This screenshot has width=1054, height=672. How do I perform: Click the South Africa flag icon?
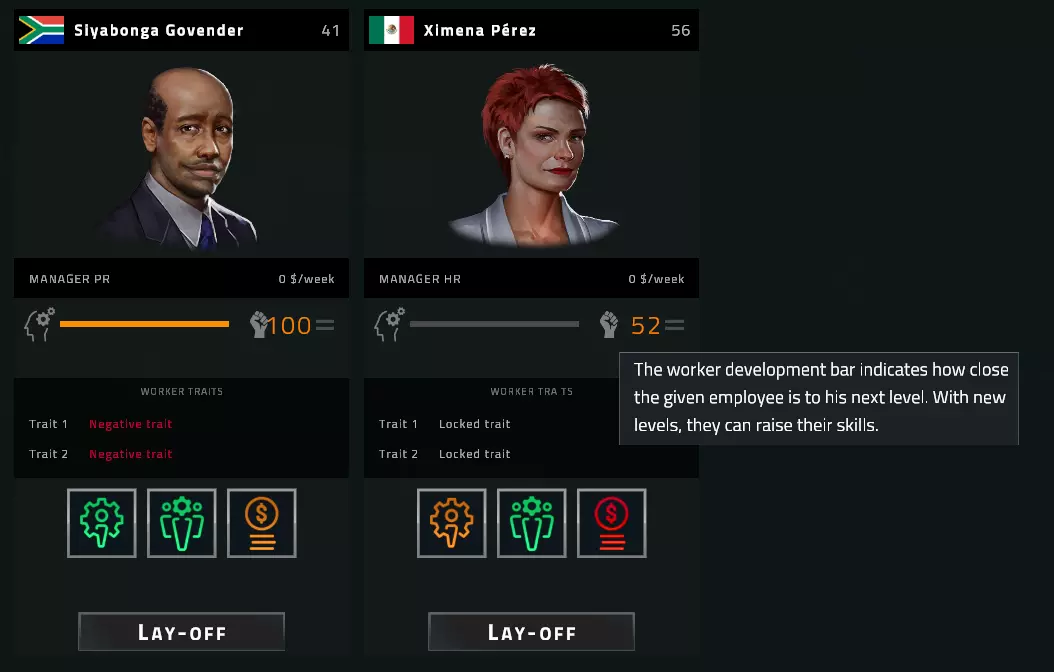click(x=41, y=30)
